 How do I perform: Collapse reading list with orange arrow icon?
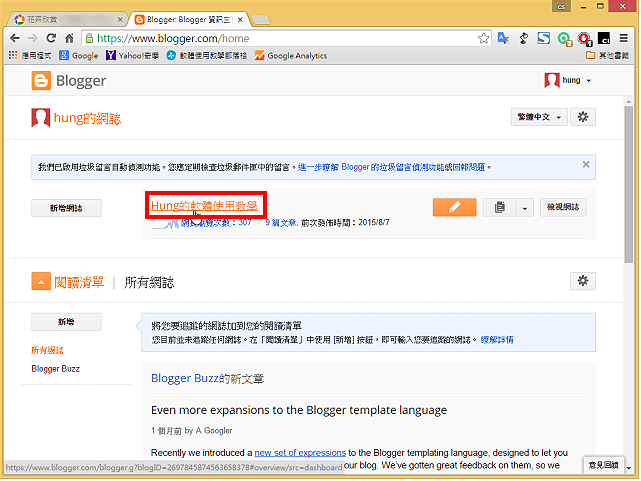41,282
